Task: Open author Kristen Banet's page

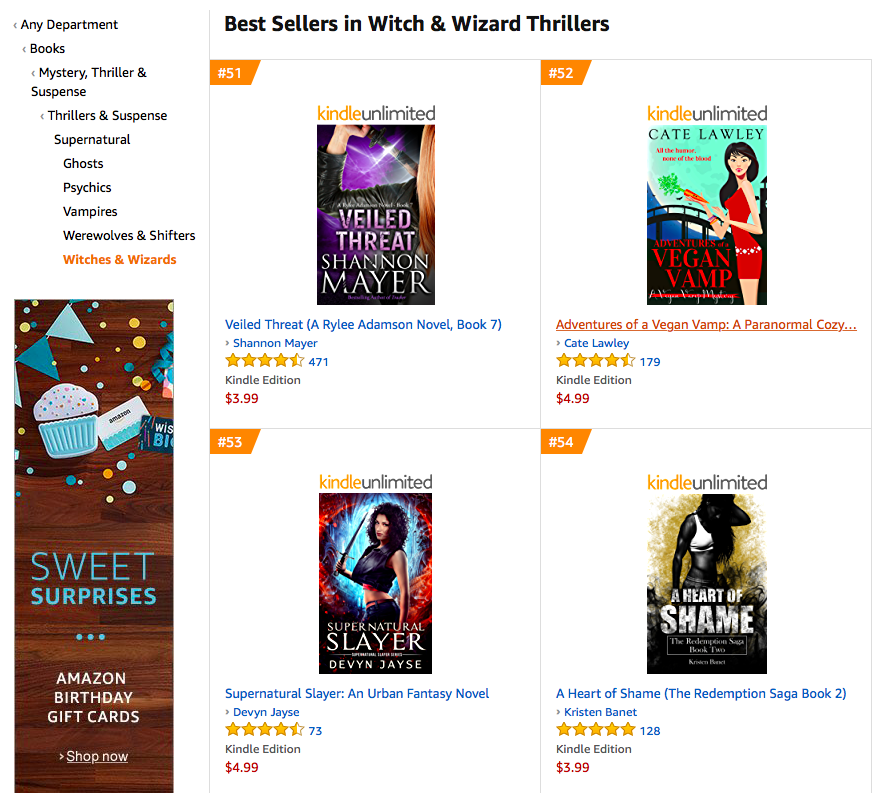Action: pyautogui.click(x=600, y=712)
